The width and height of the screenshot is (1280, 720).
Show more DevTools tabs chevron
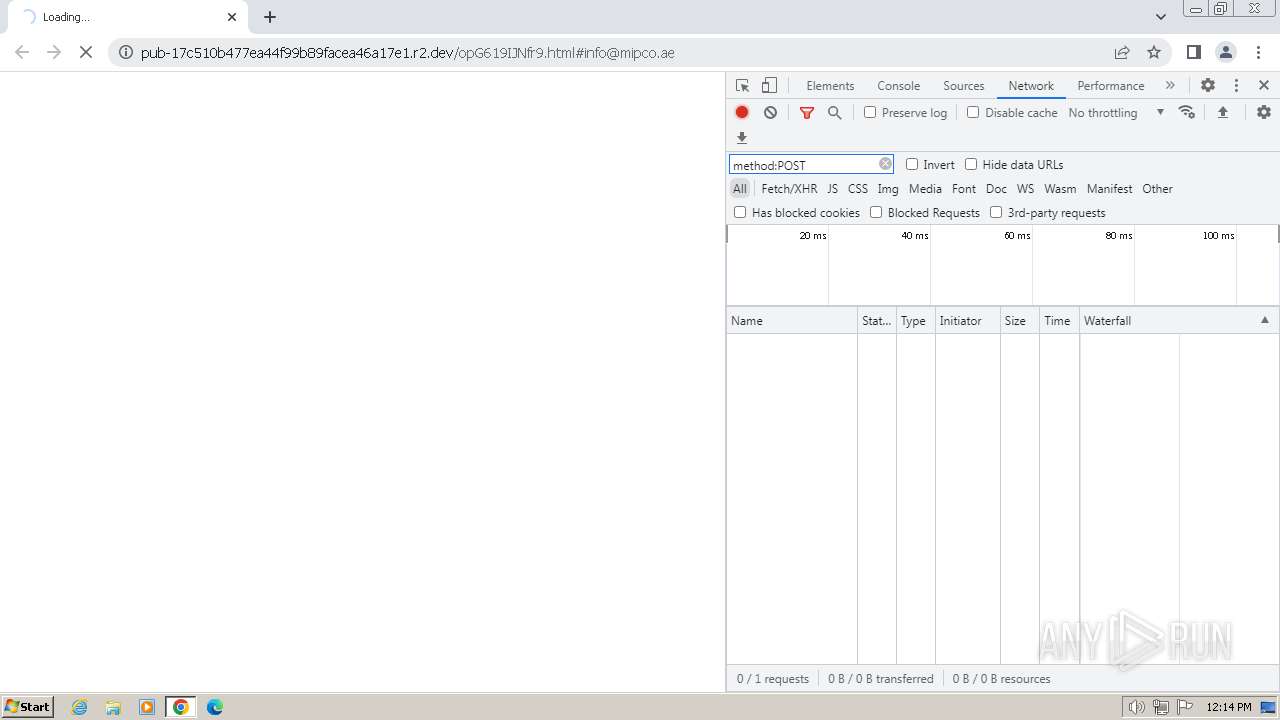pos(1170,86)
